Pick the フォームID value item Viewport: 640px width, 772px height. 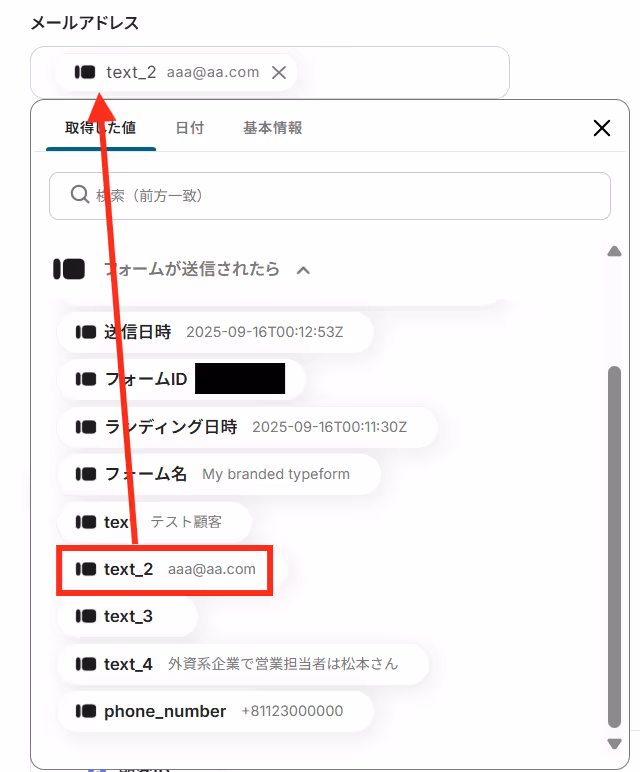pyautogui.click(x=181, y=379)
